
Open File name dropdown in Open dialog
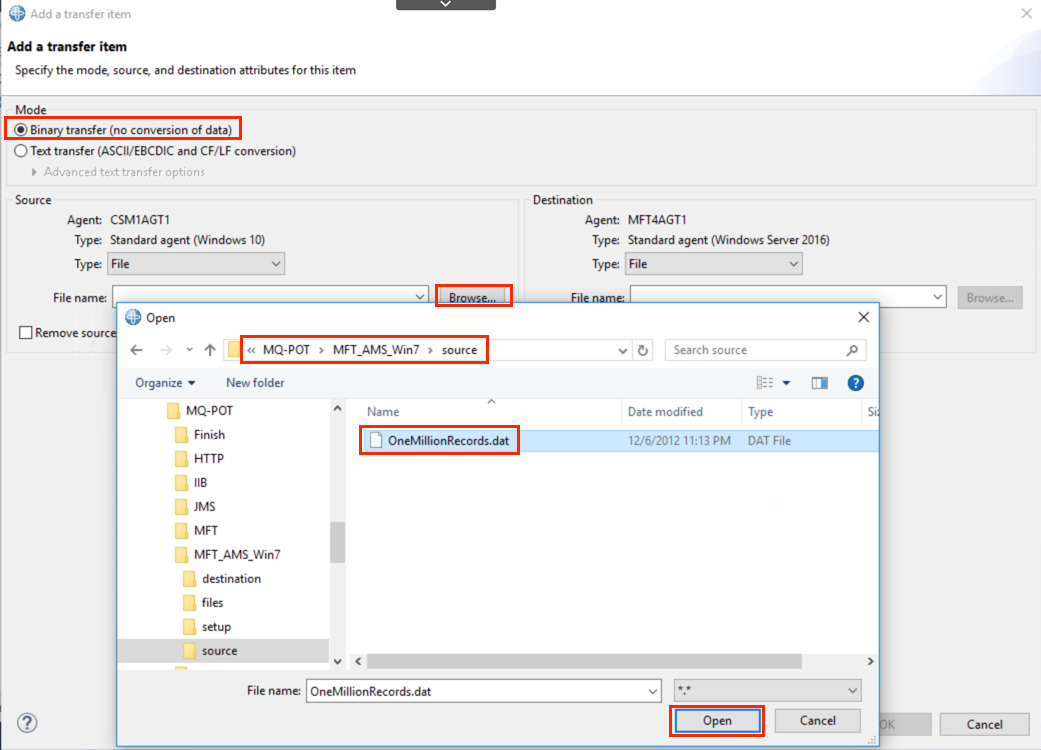click(x=653, y=691)
